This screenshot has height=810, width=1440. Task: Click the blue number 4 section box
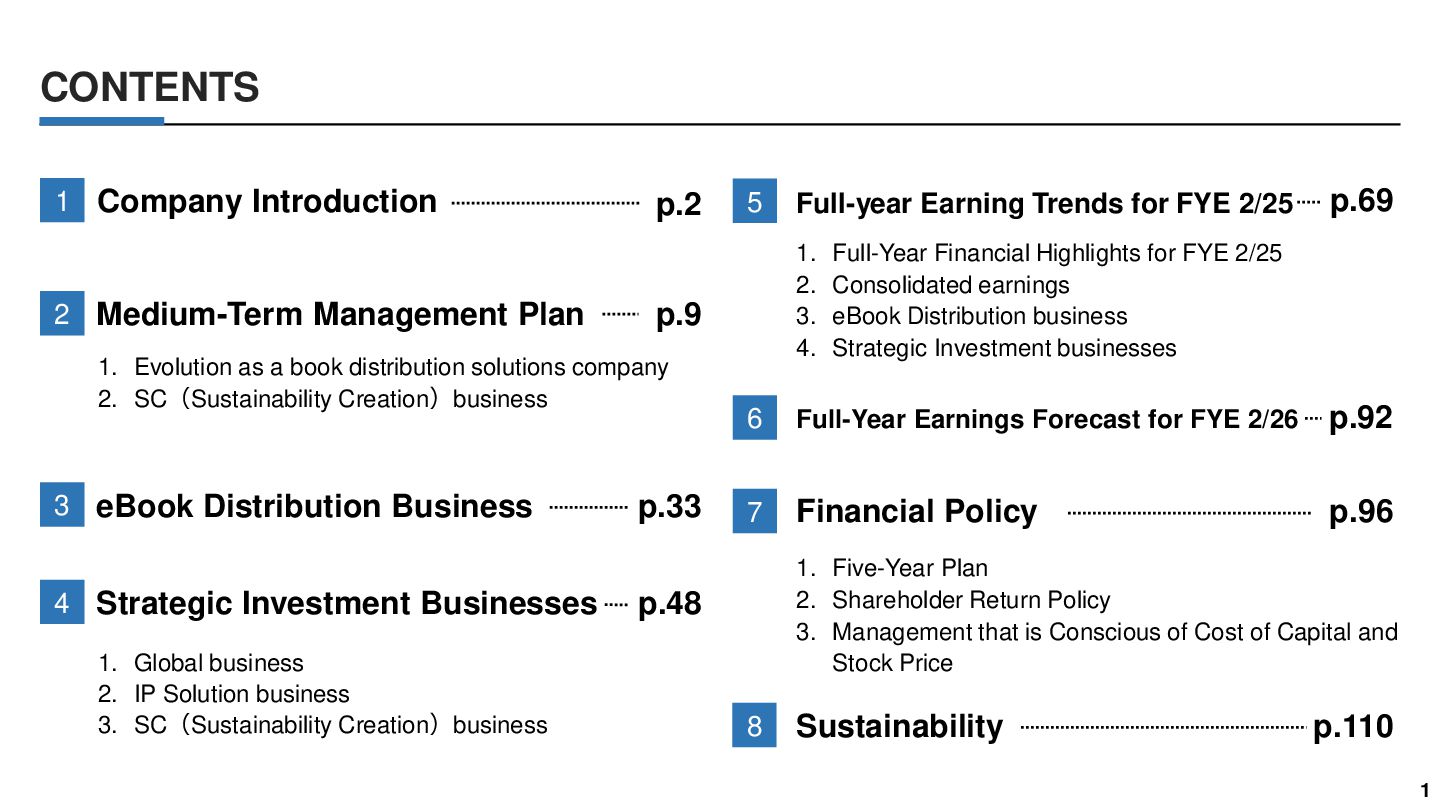click(x=62, y=602)
